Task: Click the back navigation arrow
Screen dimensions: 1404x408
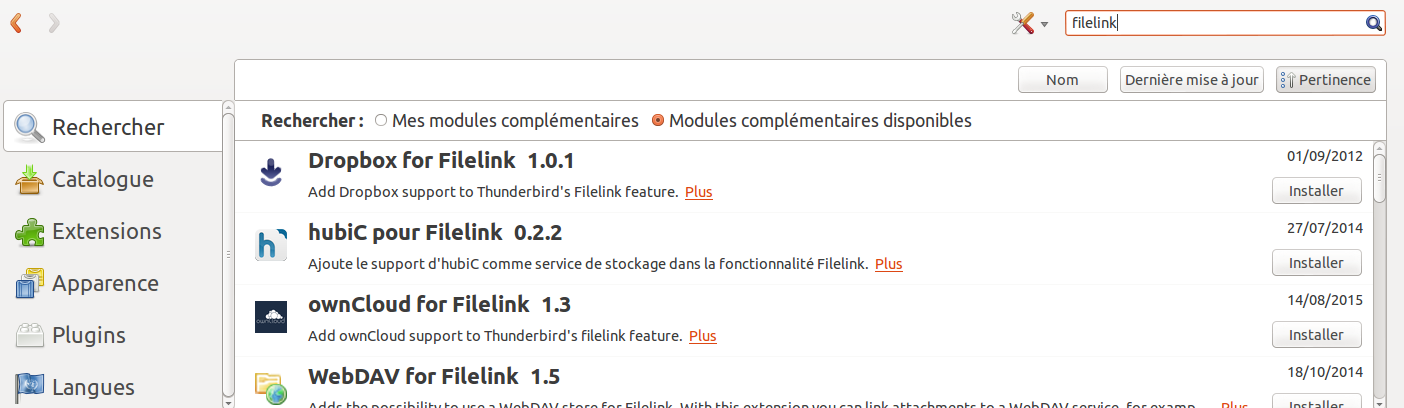Action: tap(16, 23)
